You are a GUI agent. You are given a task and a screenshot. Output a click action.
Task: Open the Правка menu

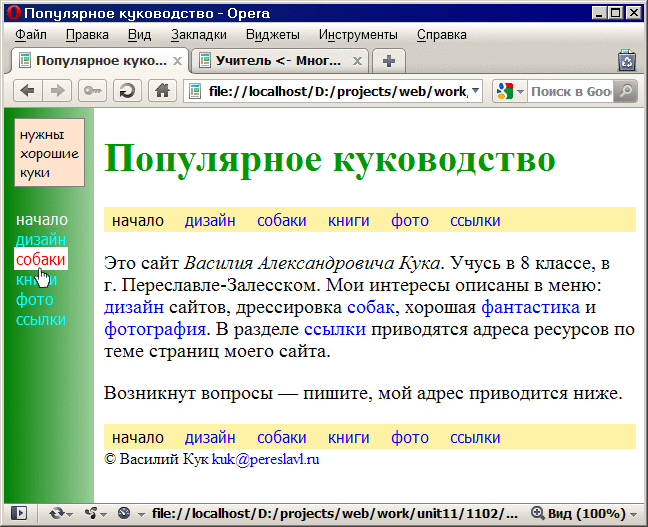click(87, 35)
